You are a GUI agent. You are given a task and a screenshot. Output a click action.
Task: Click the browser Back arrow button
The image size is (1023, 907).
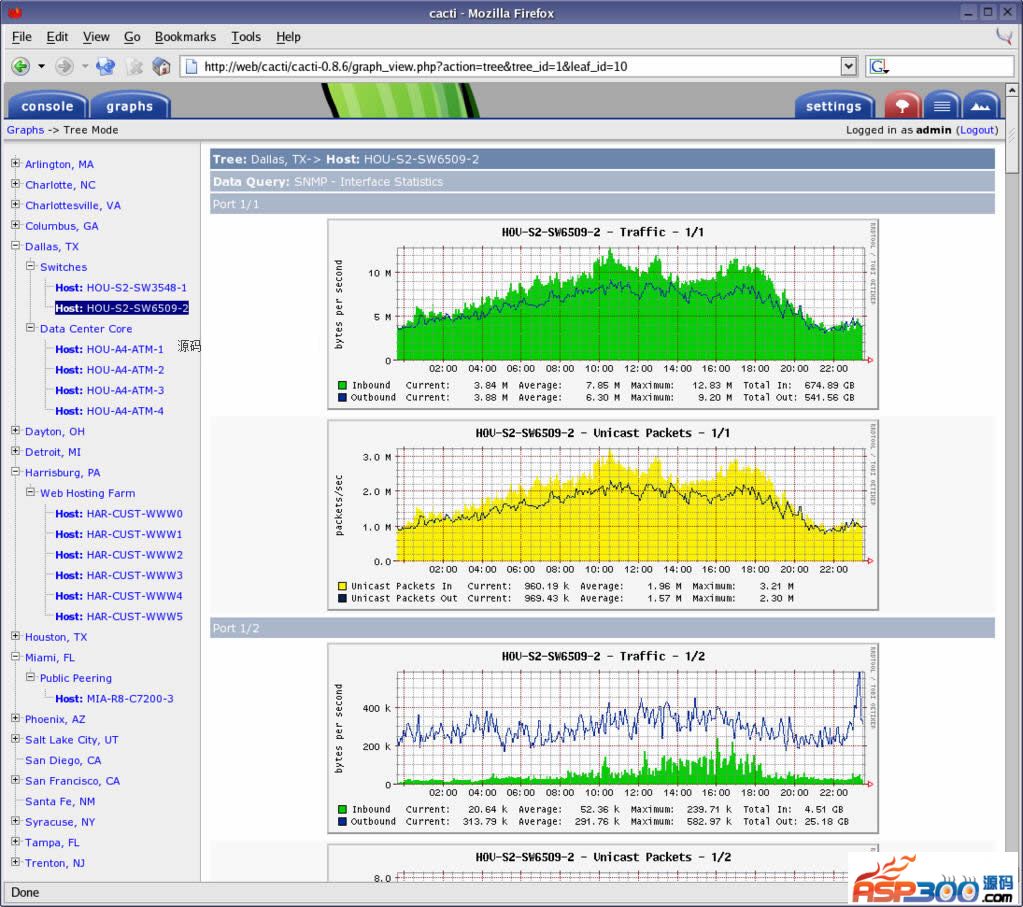pyautogui.click(x=20, y=67)
